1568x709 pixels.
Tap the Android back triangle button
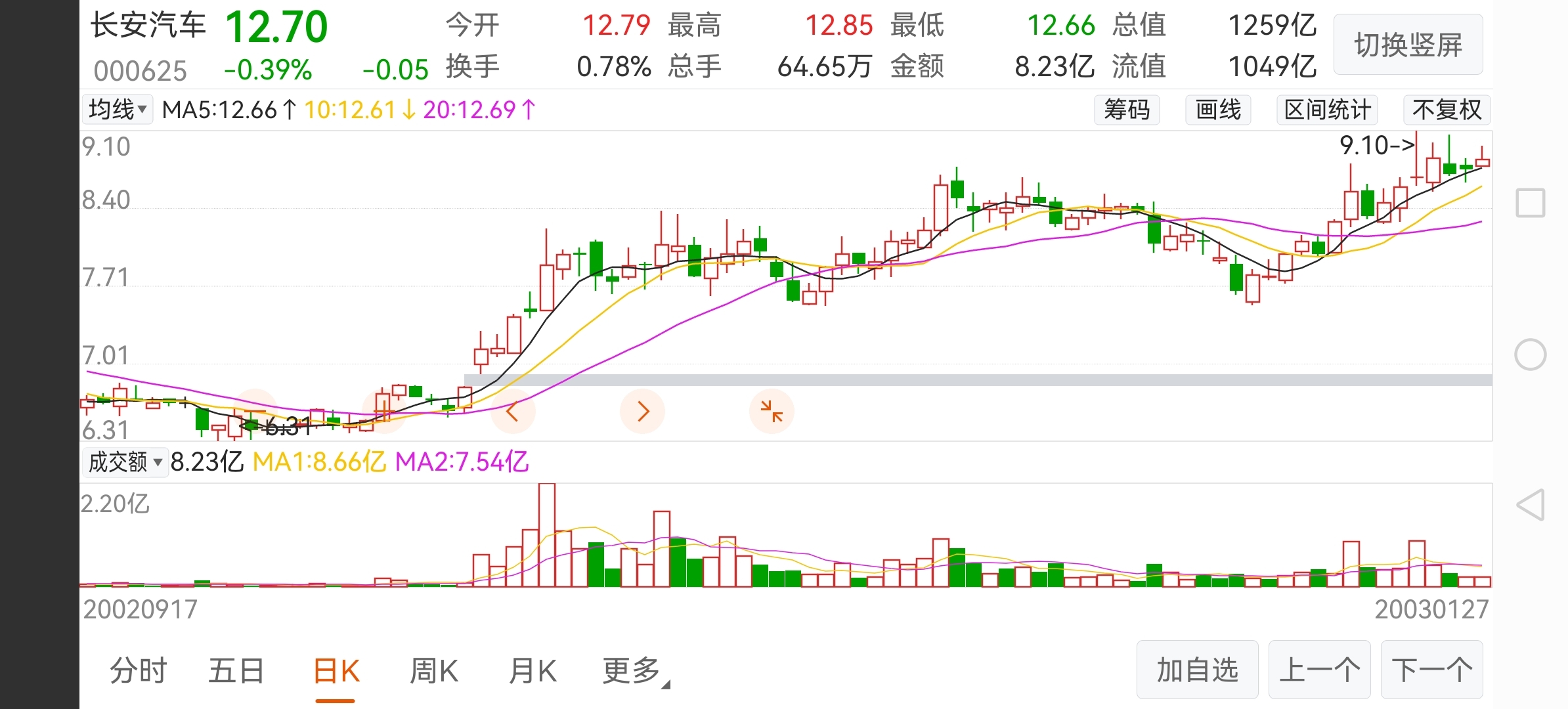[x=1530, y=505]
